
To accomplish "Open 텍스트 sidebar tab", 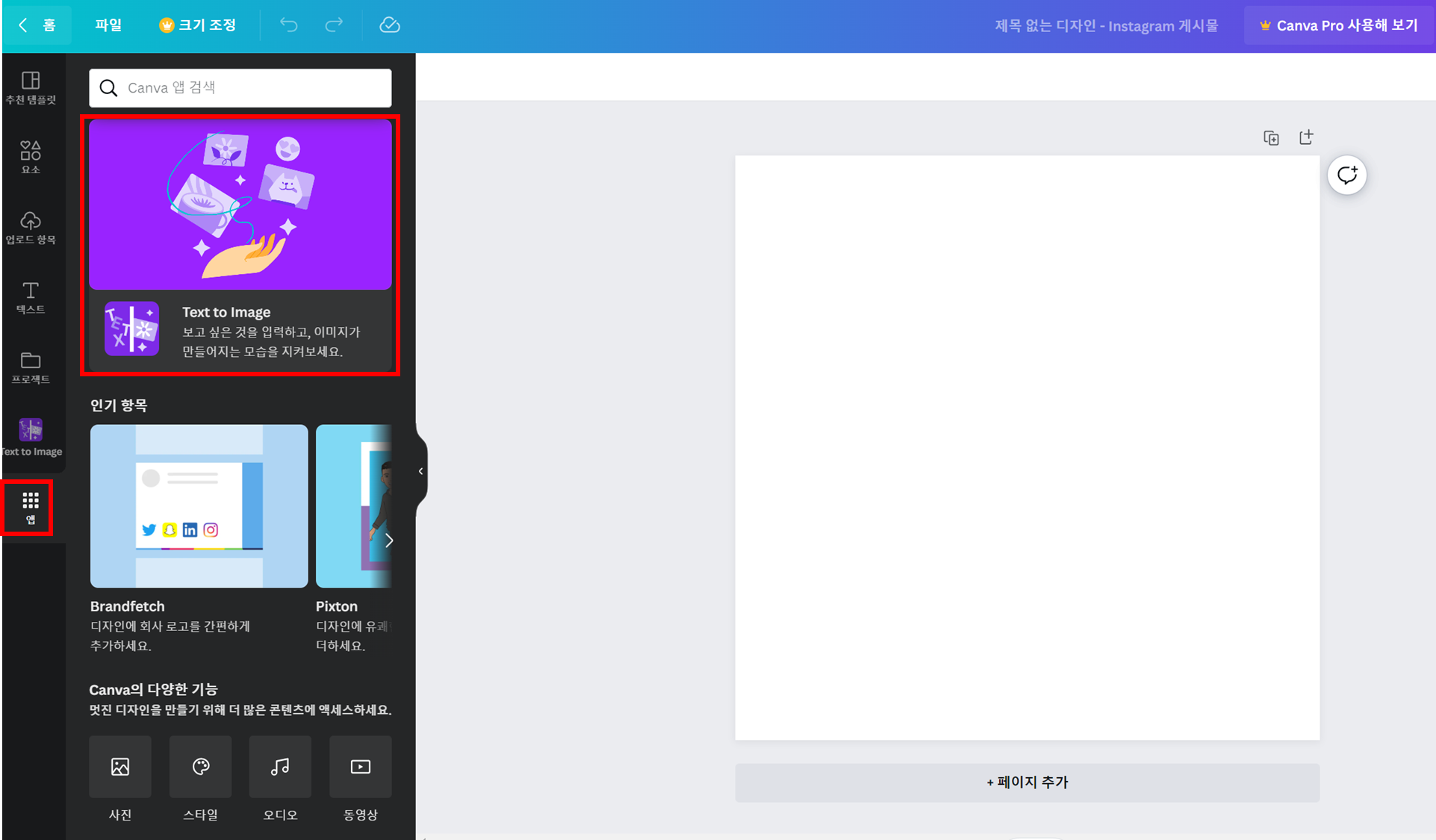I will coord(31,297).
